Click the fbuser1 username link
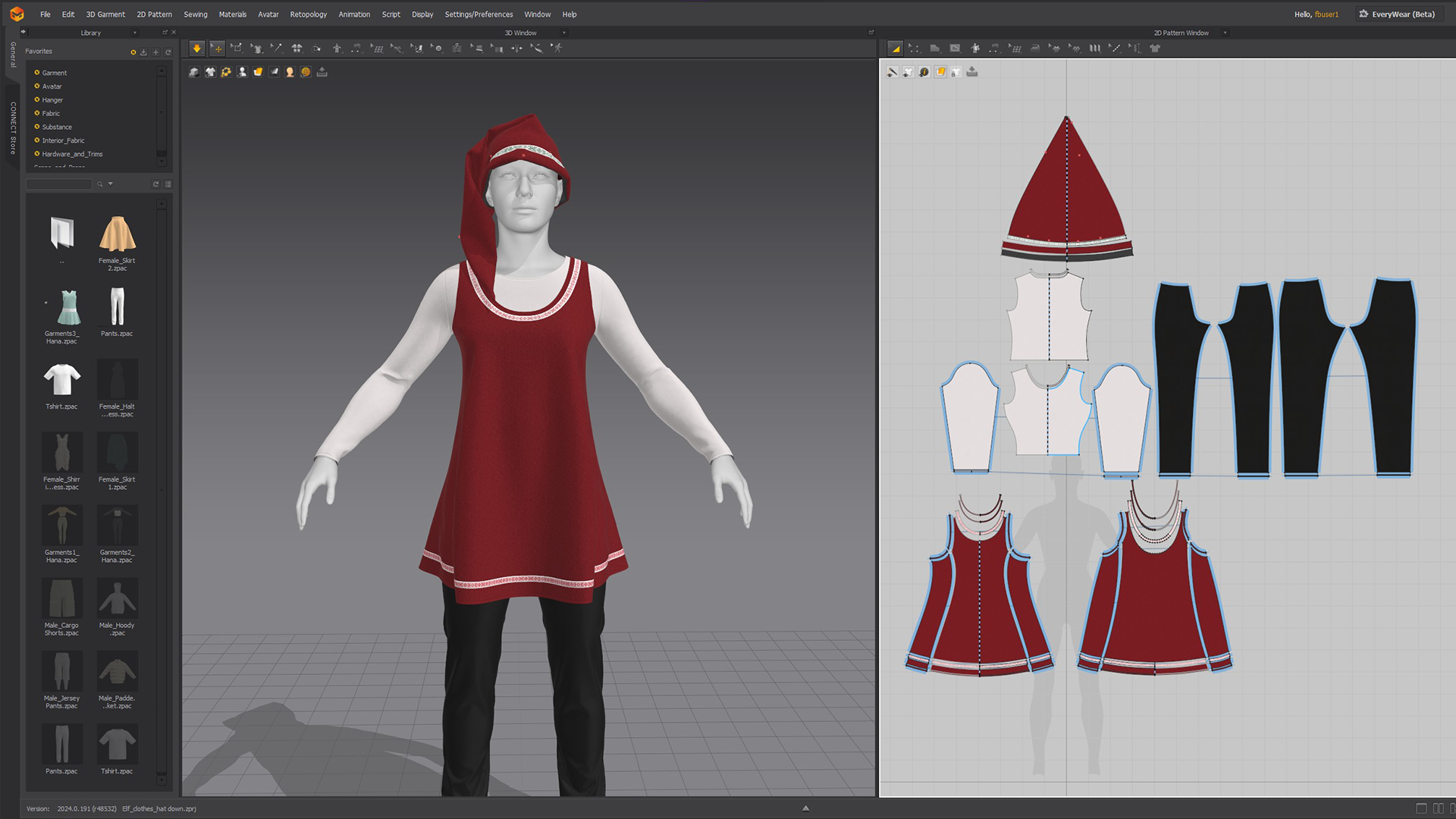This screenshot has width=1456, height=819. (1326, 14)
